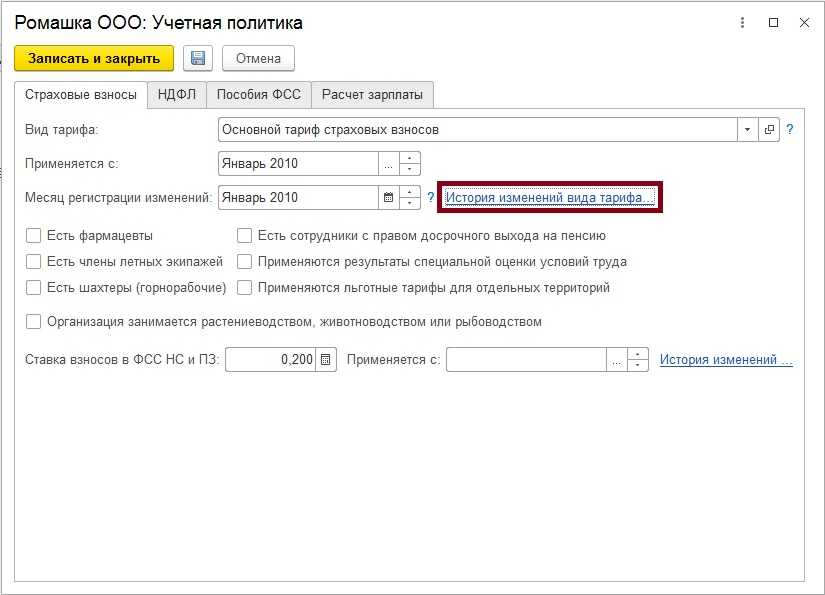The height and width of the screenshot is (595, 825).
Task: Enable Есть фармацевты checkbox
Action: (x=33, y=236)
